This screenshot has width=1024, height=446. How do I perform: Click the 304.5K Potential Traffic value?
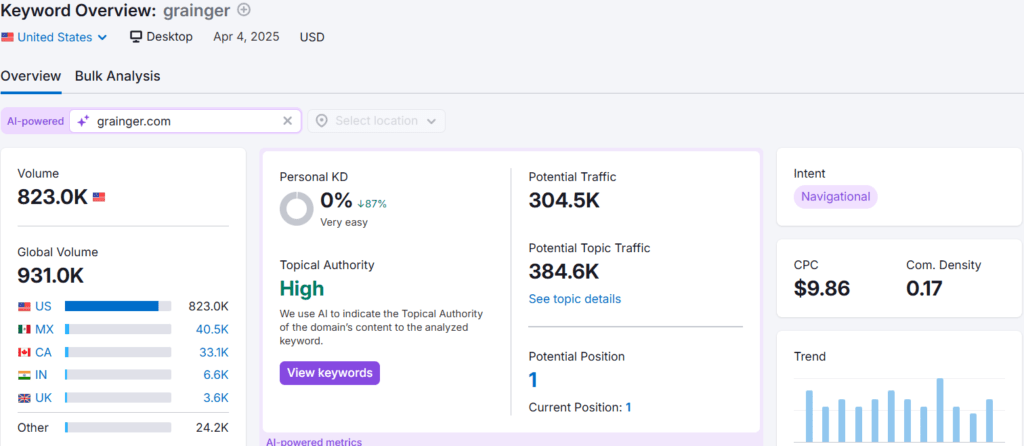tap(564, 200)
